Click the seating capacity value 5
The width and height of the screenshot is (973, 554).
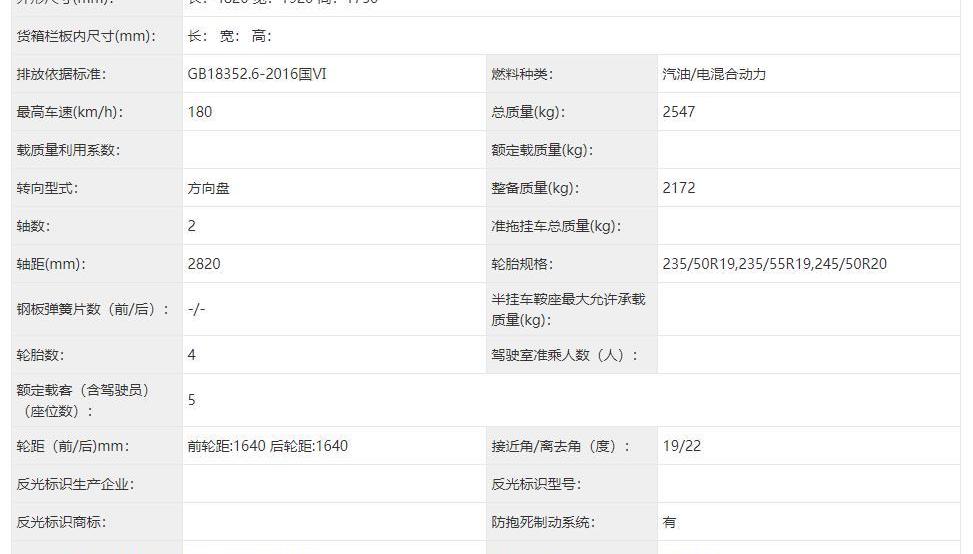coord(192,400)
